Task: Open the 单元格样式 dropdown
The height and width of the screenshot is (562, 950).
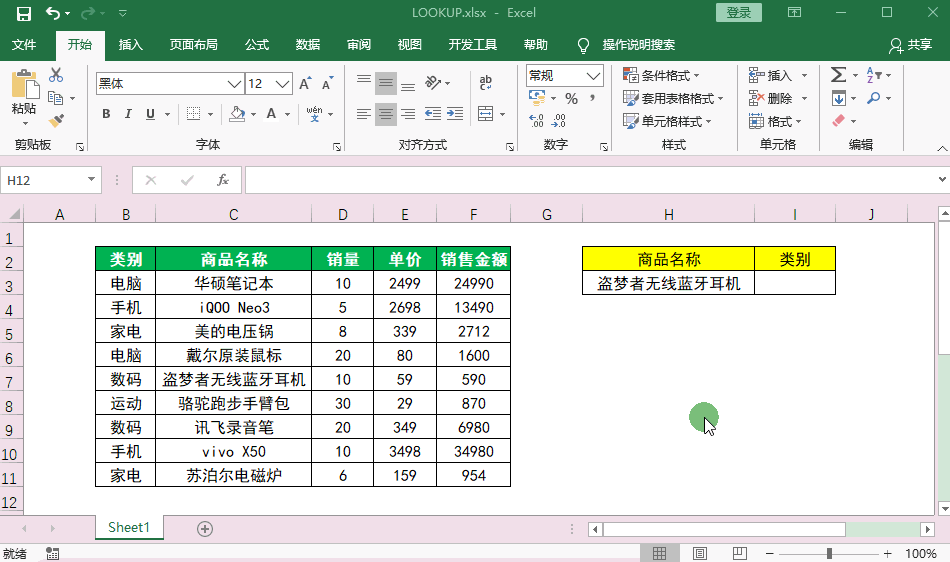Action: pyautogui.click(x=667, y=121)
